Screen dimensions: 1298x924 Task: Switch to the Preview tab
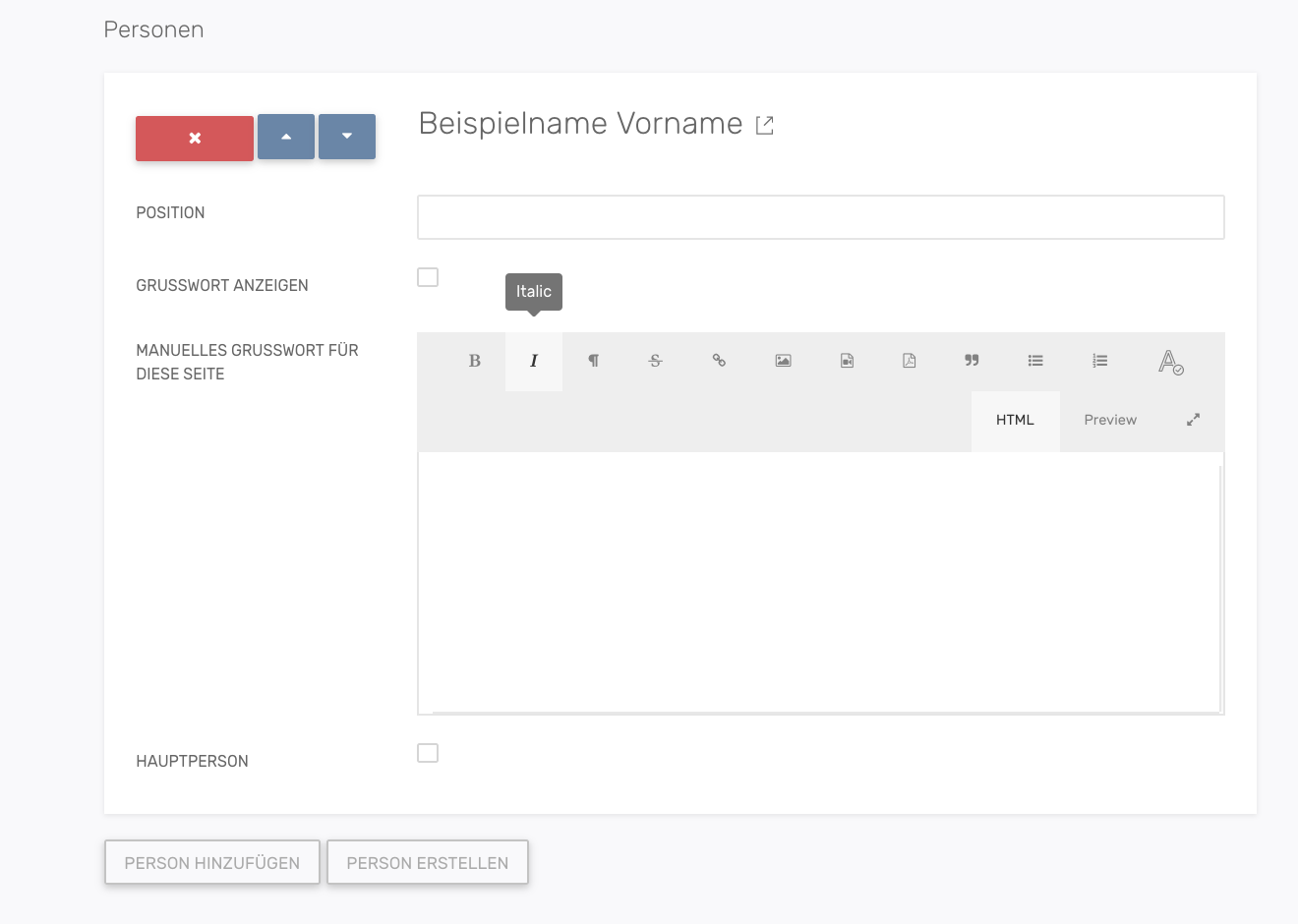[x=1110, y=420]
